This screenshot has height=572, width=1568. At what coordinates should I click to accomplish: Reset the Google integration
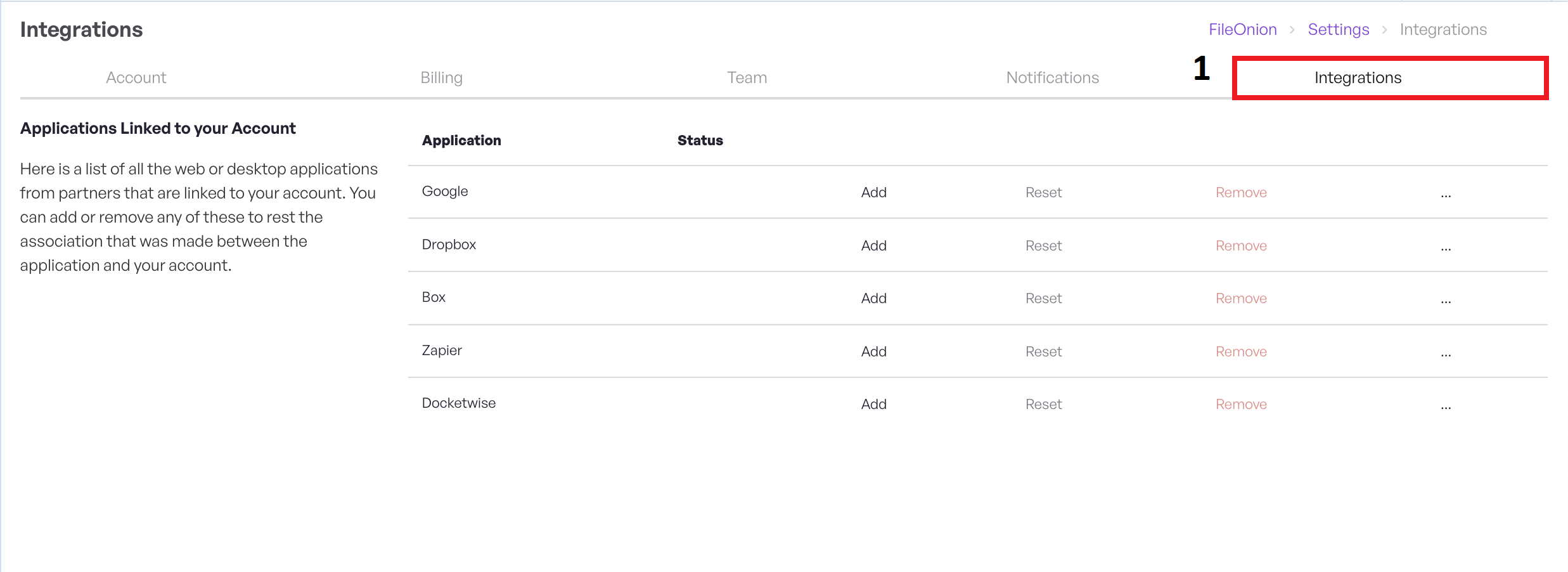(x=1043, y=193)
